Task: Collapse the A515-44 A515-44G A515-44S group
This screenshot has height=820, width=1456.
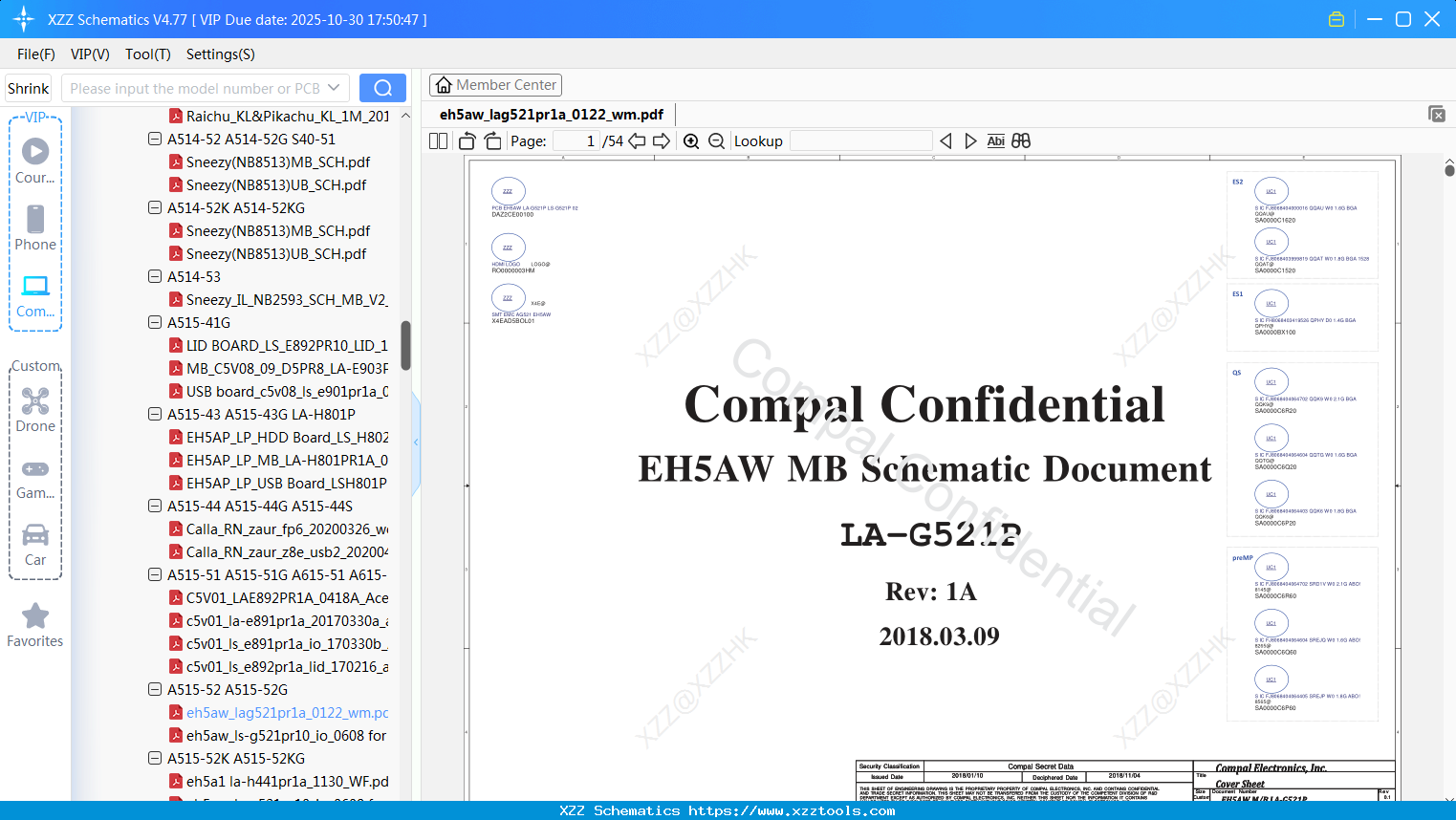Action: click(x=155, y=506)
